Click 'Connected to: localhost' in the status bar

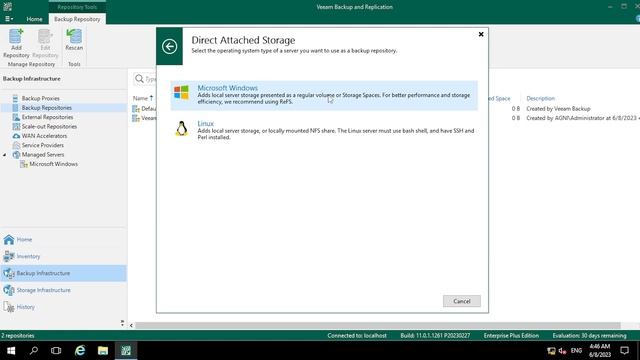357,336
